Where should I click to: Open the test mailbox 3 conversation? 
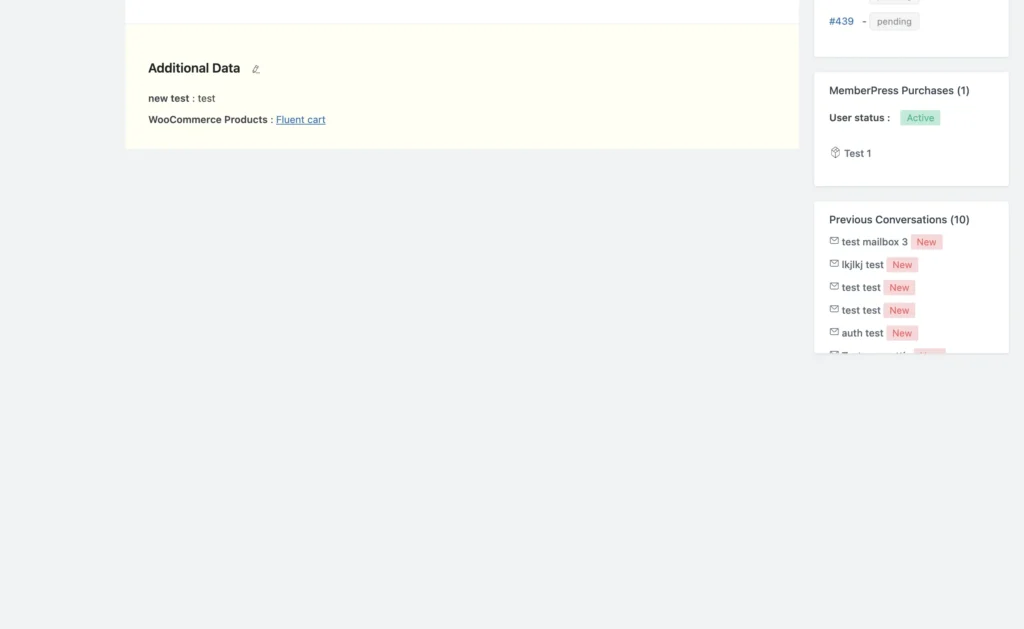coord(874,242)
